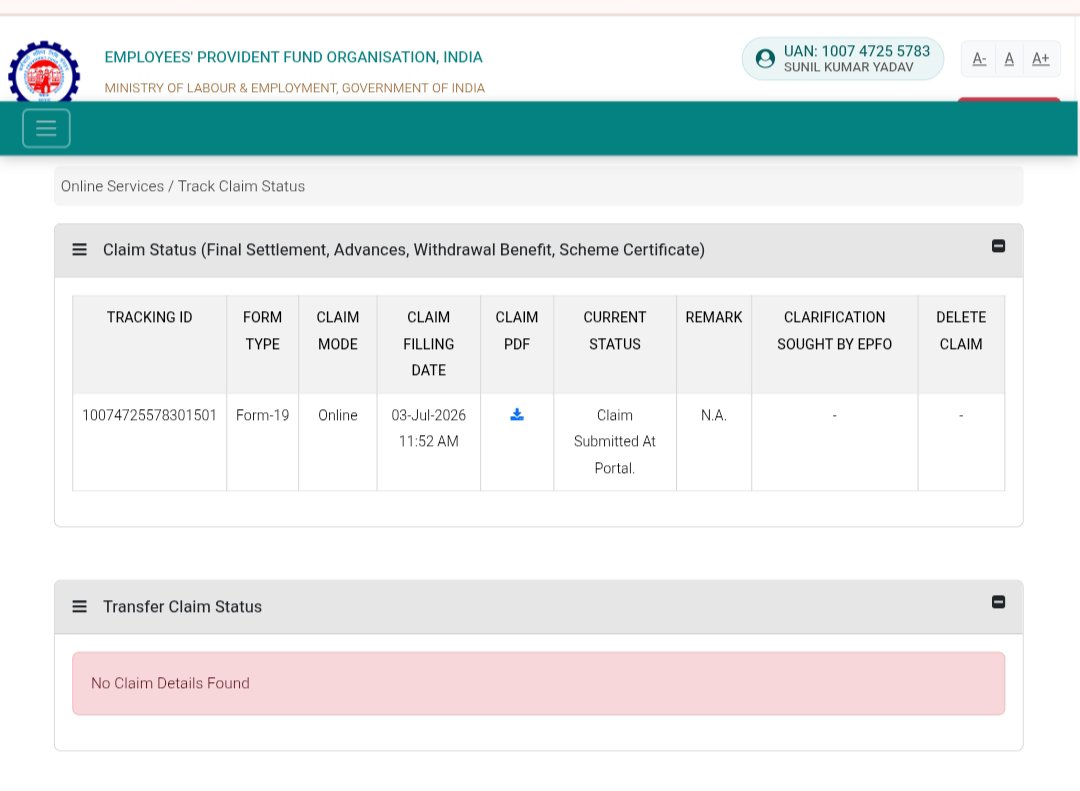The height and width of the screenshot is (791, 1080).
Task: Click the Transfer Claim Status heading text
Action: point(183,607)
